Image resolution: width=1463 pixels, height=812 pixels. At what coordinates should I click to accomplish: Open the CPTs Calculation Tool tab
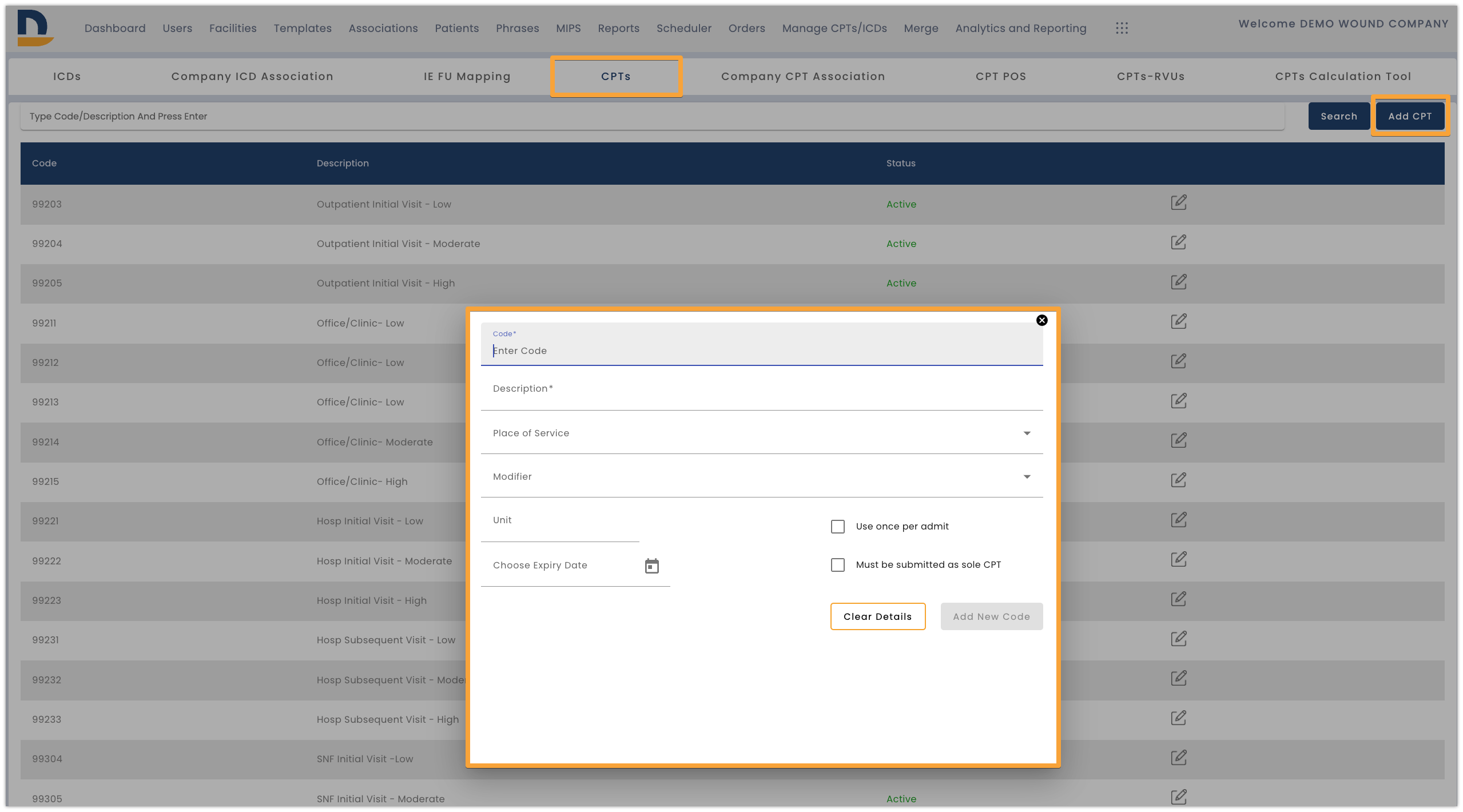tap(1343, 77)
